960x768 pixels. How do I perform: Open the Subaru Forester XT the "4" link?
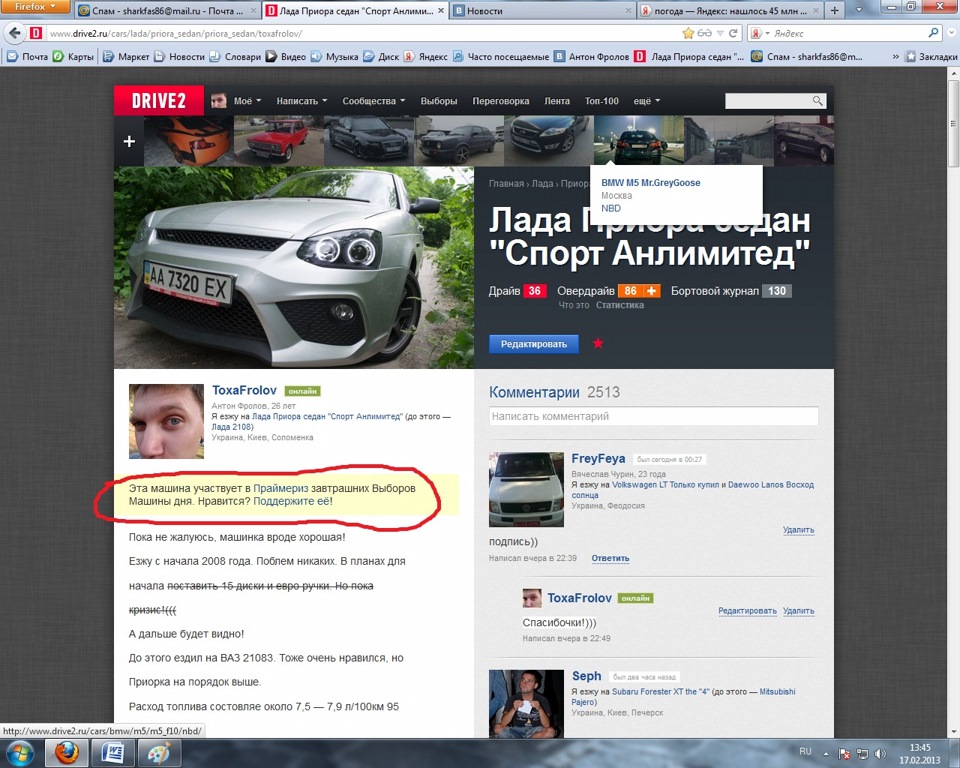[661, 691]
